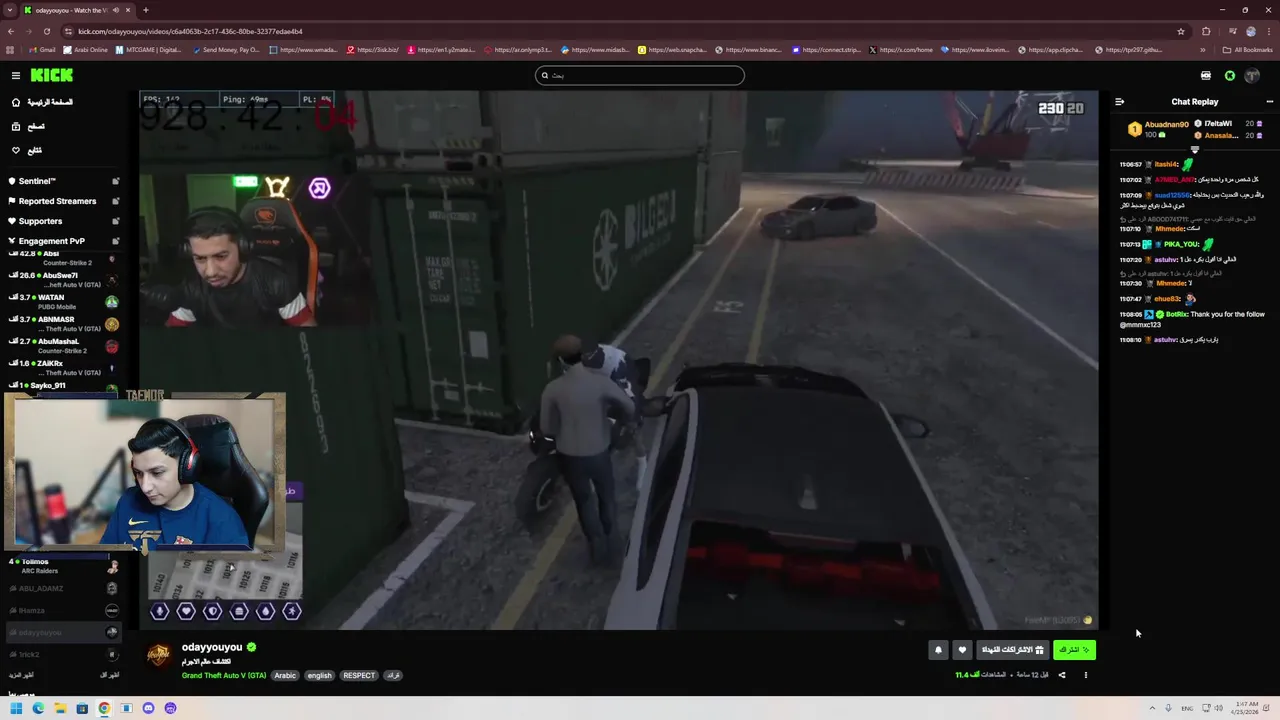Show hidden system tray icons
The width and height of the screenshot is (1280, 720).
pos(1152,708)
